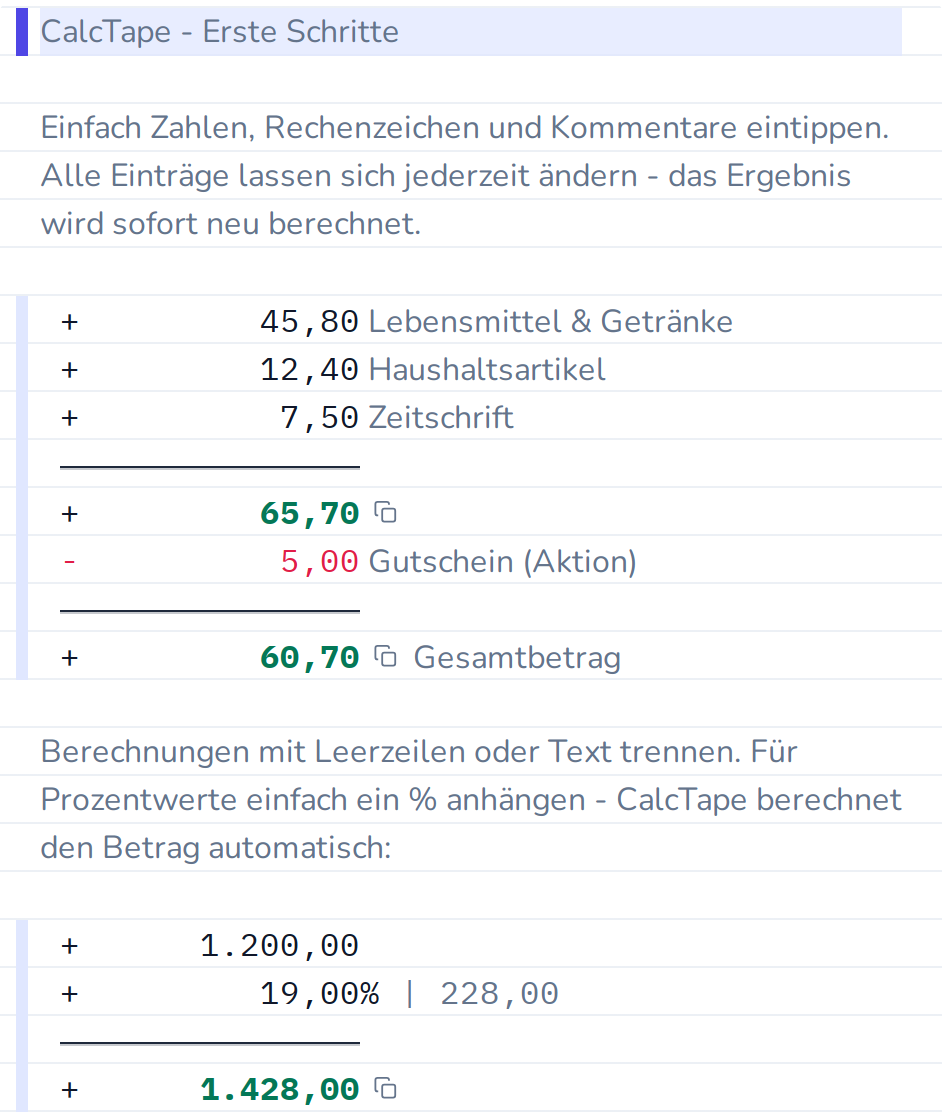Select the title CalcTape - Erste Schritte
The width and height of the screenshot is (942, 1120).
(x=220, y=31)
